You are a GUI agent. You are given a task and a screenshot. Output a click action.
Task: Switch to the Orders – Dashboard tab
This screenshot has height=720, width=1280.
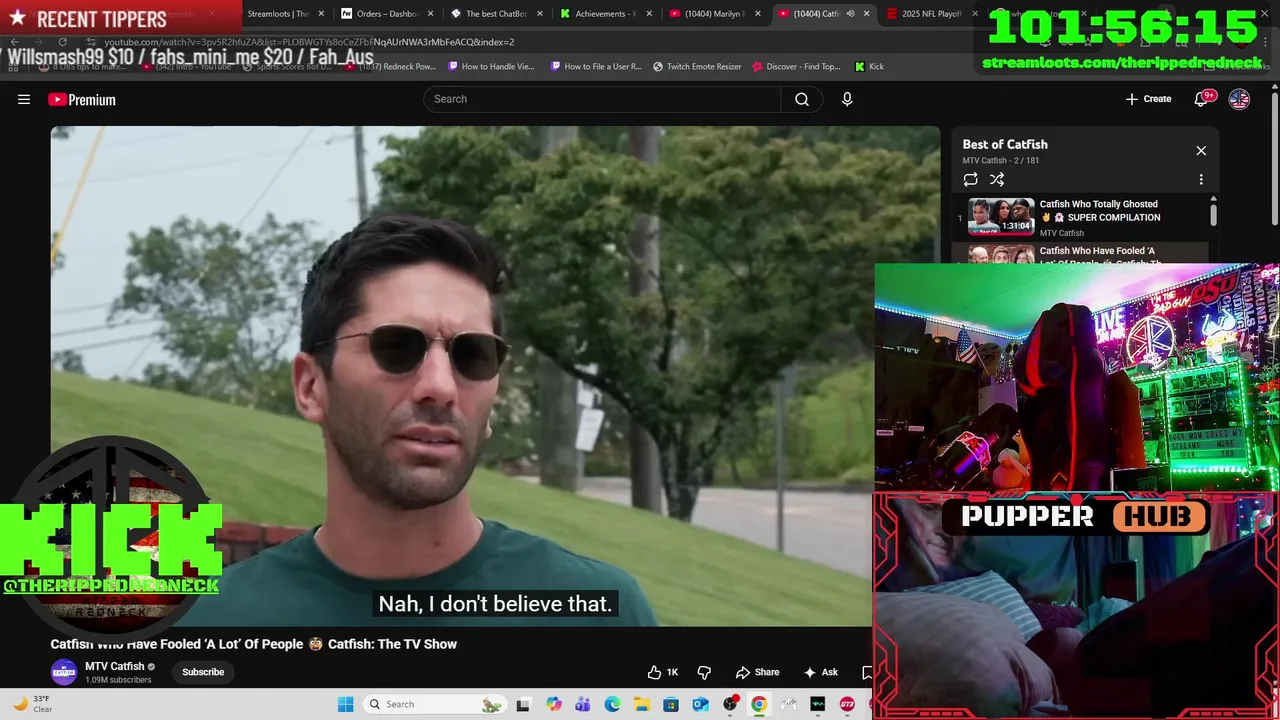pos(385,14)
